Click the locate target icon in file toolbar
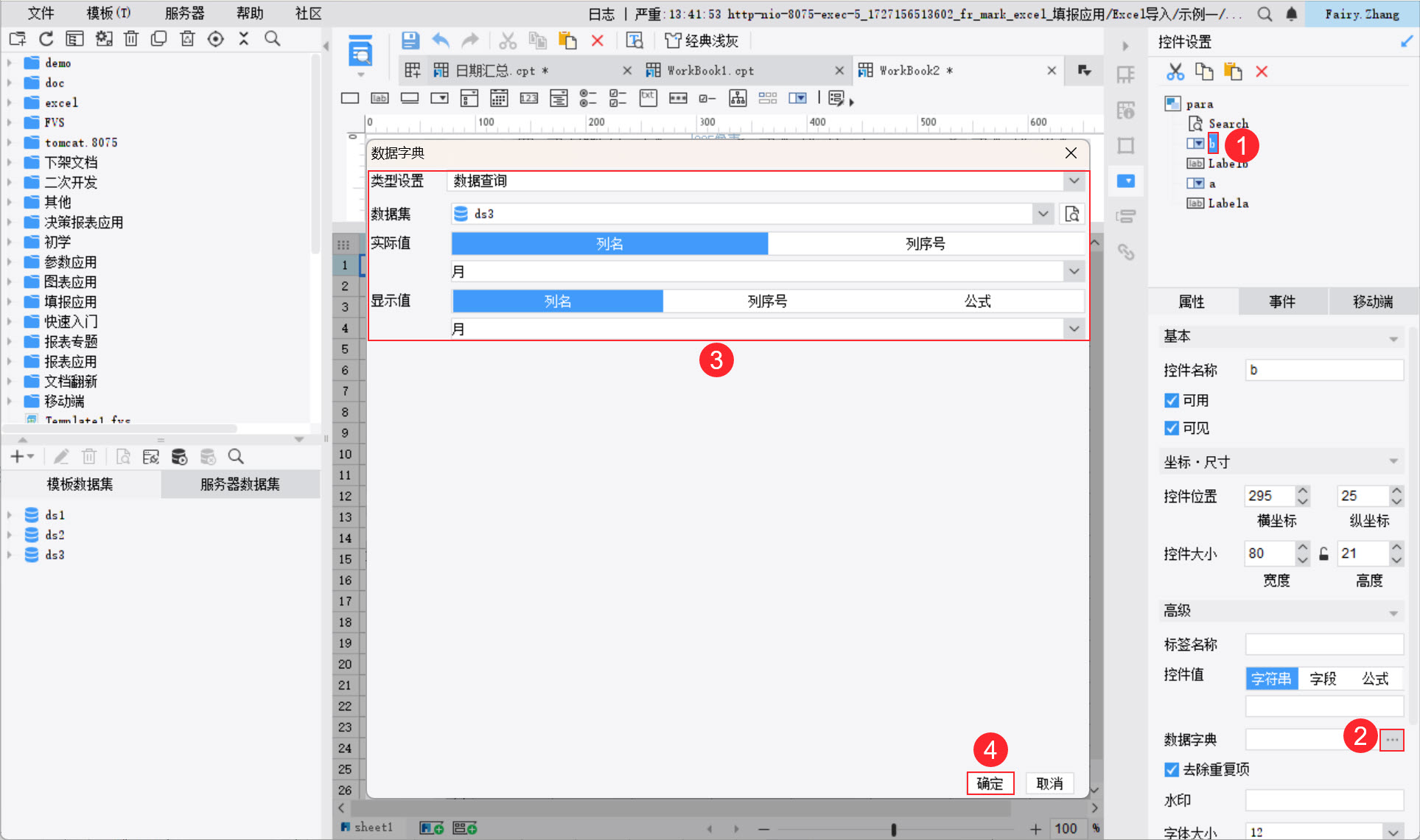 click(215, 38)
